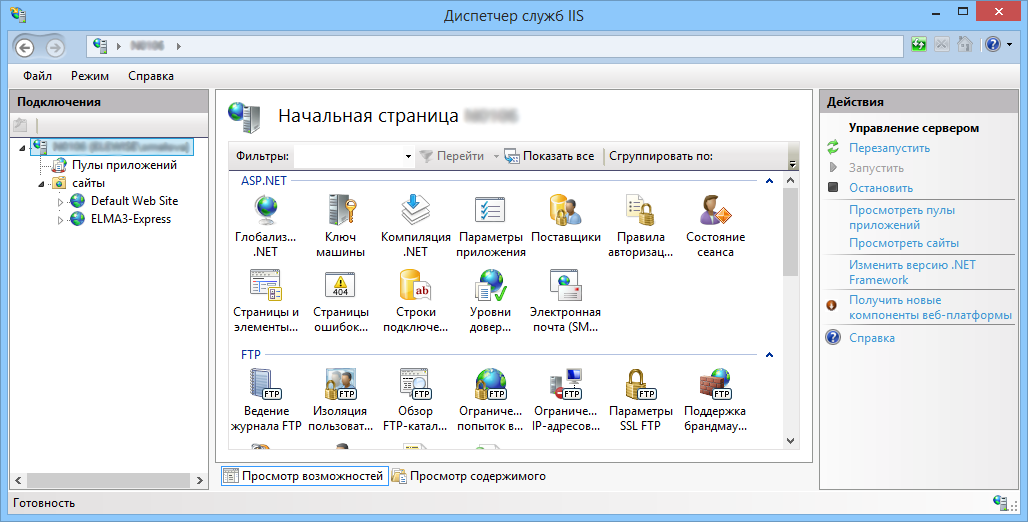This screenshot has height=522, width=1028.
Task: Collapse the ASP.NET group section
Action: [769, 181]
